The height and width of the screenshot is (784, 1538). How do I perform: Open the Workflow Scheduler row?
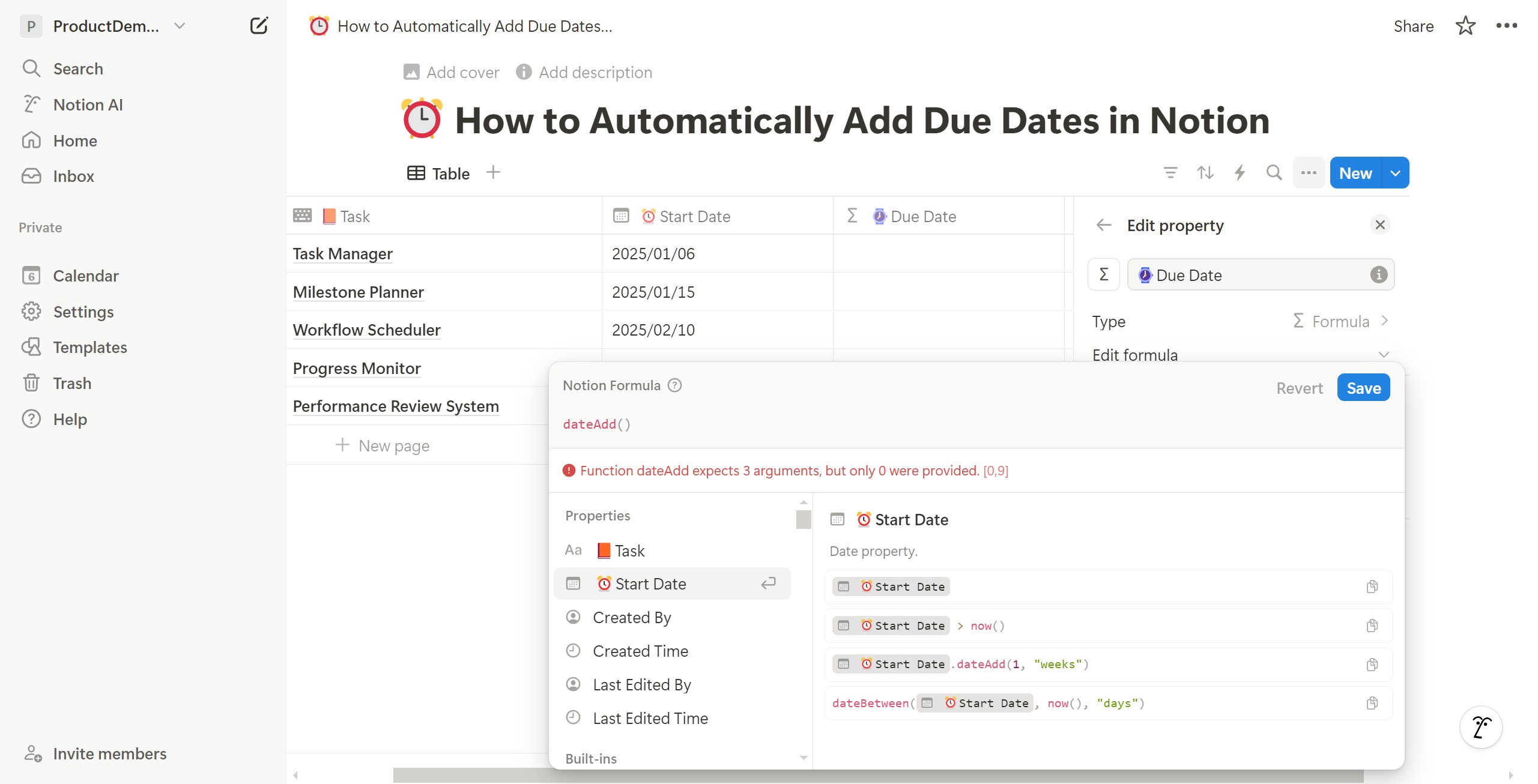pos(366,330)
